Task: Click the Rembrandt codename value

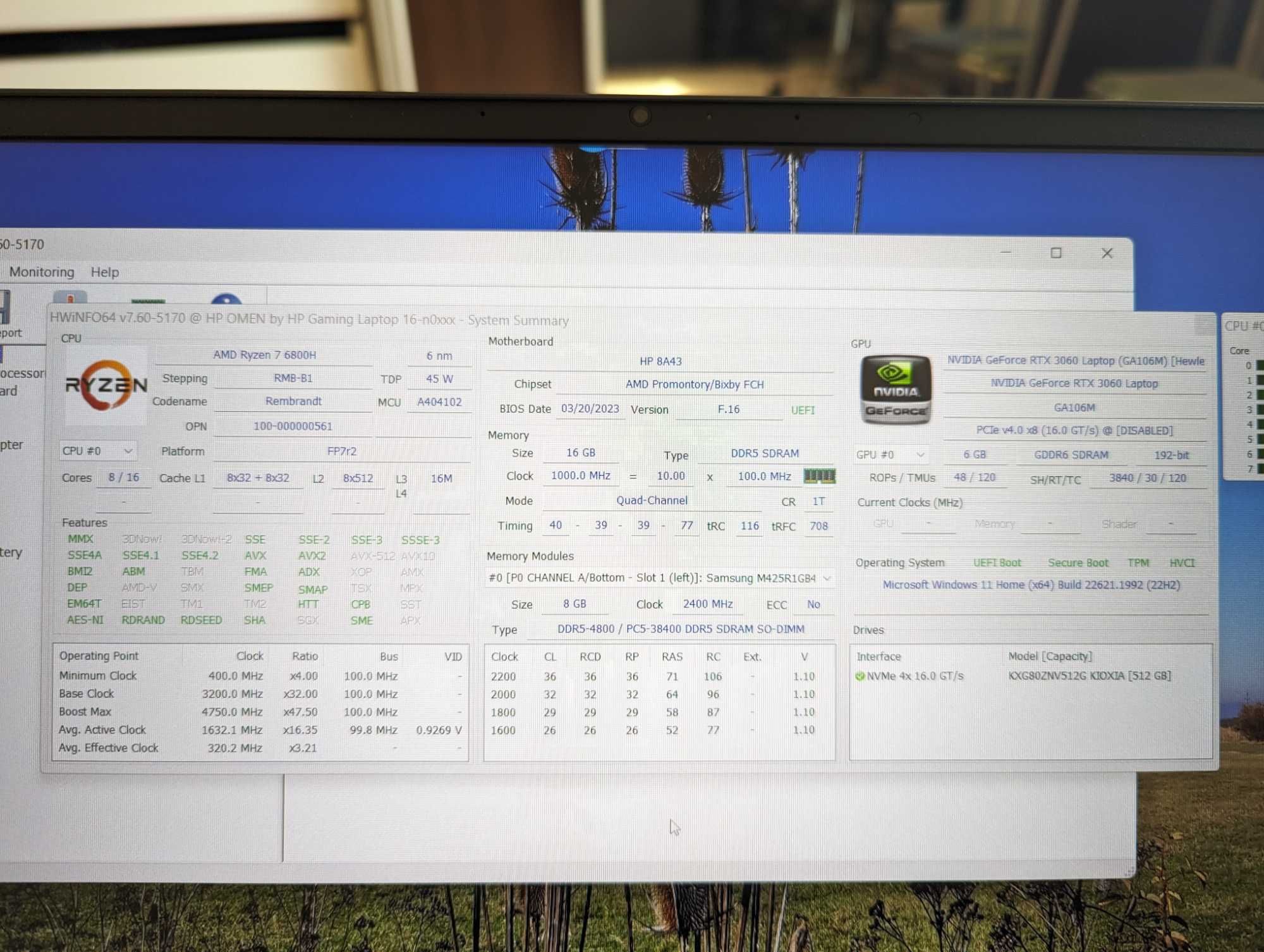Action: coord(293,401)
